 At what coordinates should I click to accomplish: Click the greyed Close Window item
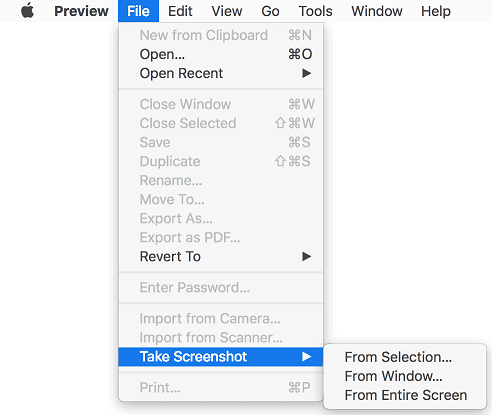pyautogui.click(x=221, y=104)
